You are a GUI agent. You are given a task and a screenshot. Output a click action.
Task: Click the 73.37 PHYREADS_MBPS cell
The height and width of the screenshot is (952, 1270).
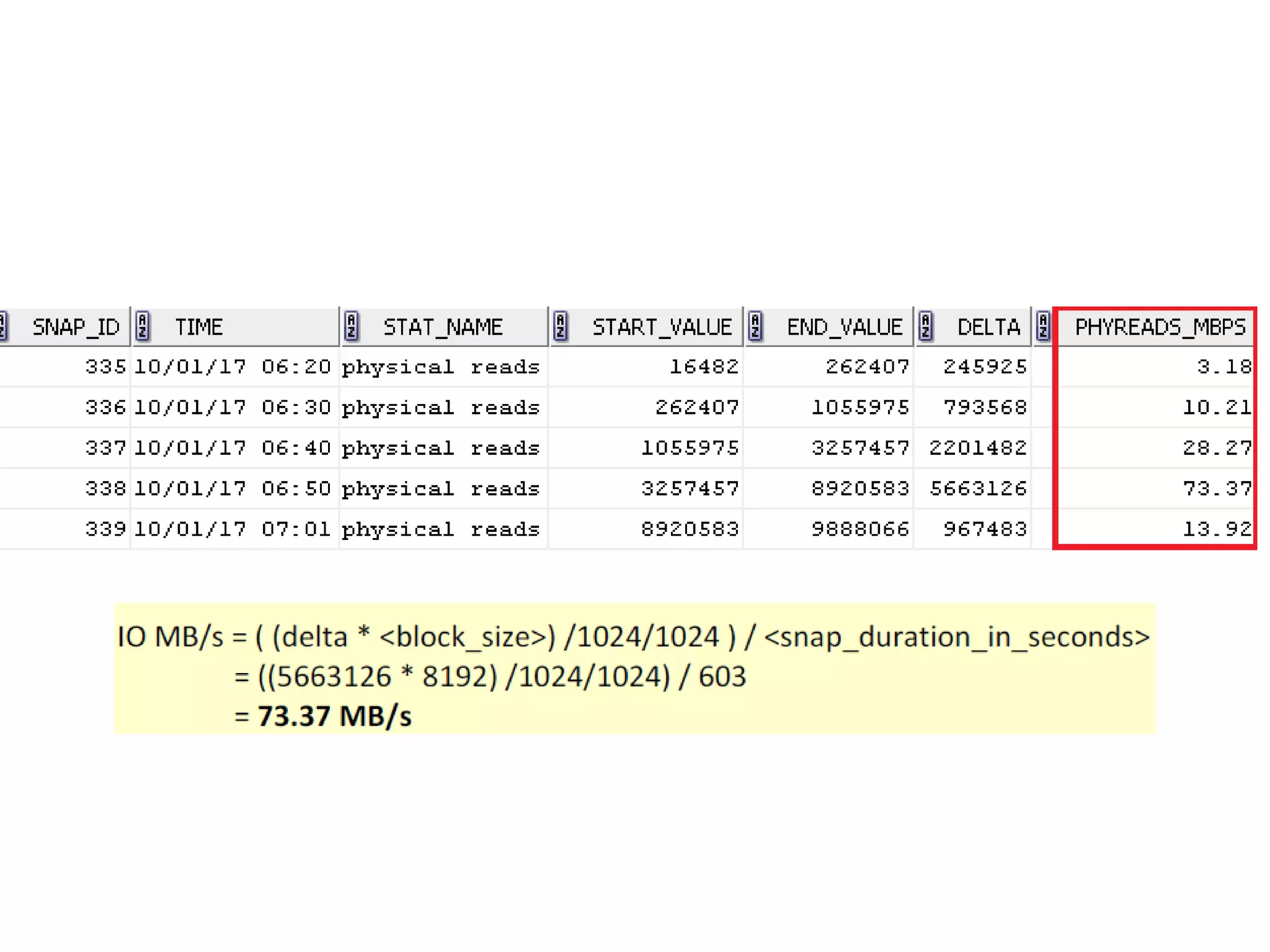point(1217,489)
